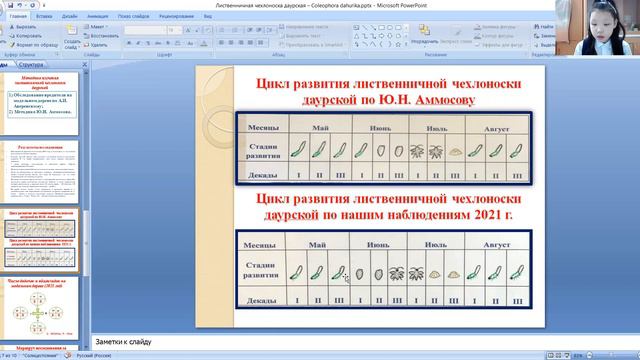Image resolution: width=640 pixels, height=360 pixels.
Task: Switch to Slide Sorter view
Action: [x=558, y=356]
